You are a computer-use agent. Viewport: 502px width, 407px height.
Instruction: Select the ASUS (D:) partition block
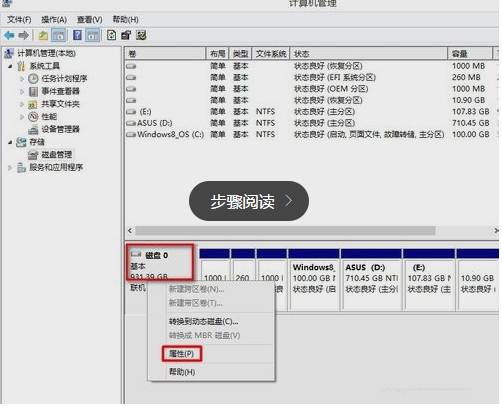coord(372,279)
